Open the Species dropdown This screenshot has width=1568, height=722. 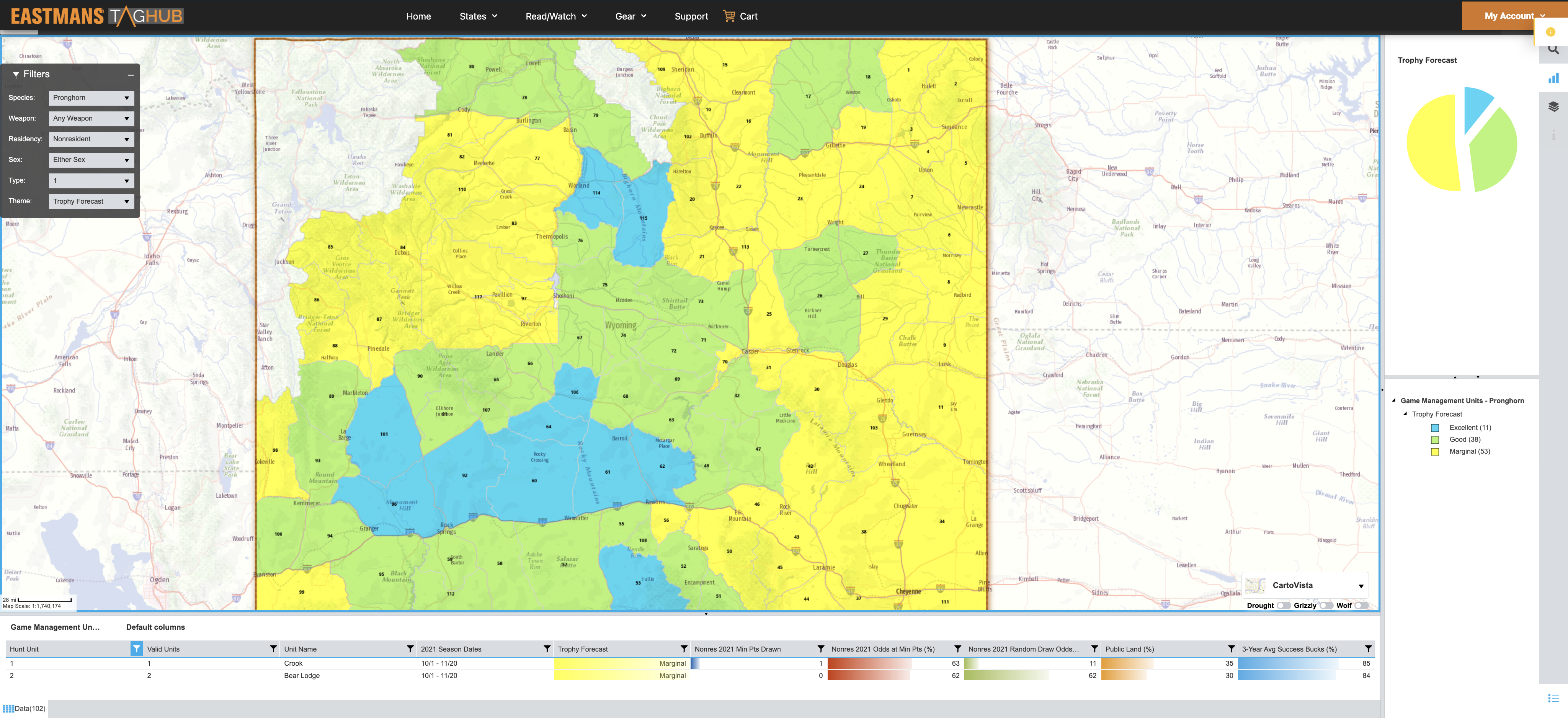coord(91,98)
